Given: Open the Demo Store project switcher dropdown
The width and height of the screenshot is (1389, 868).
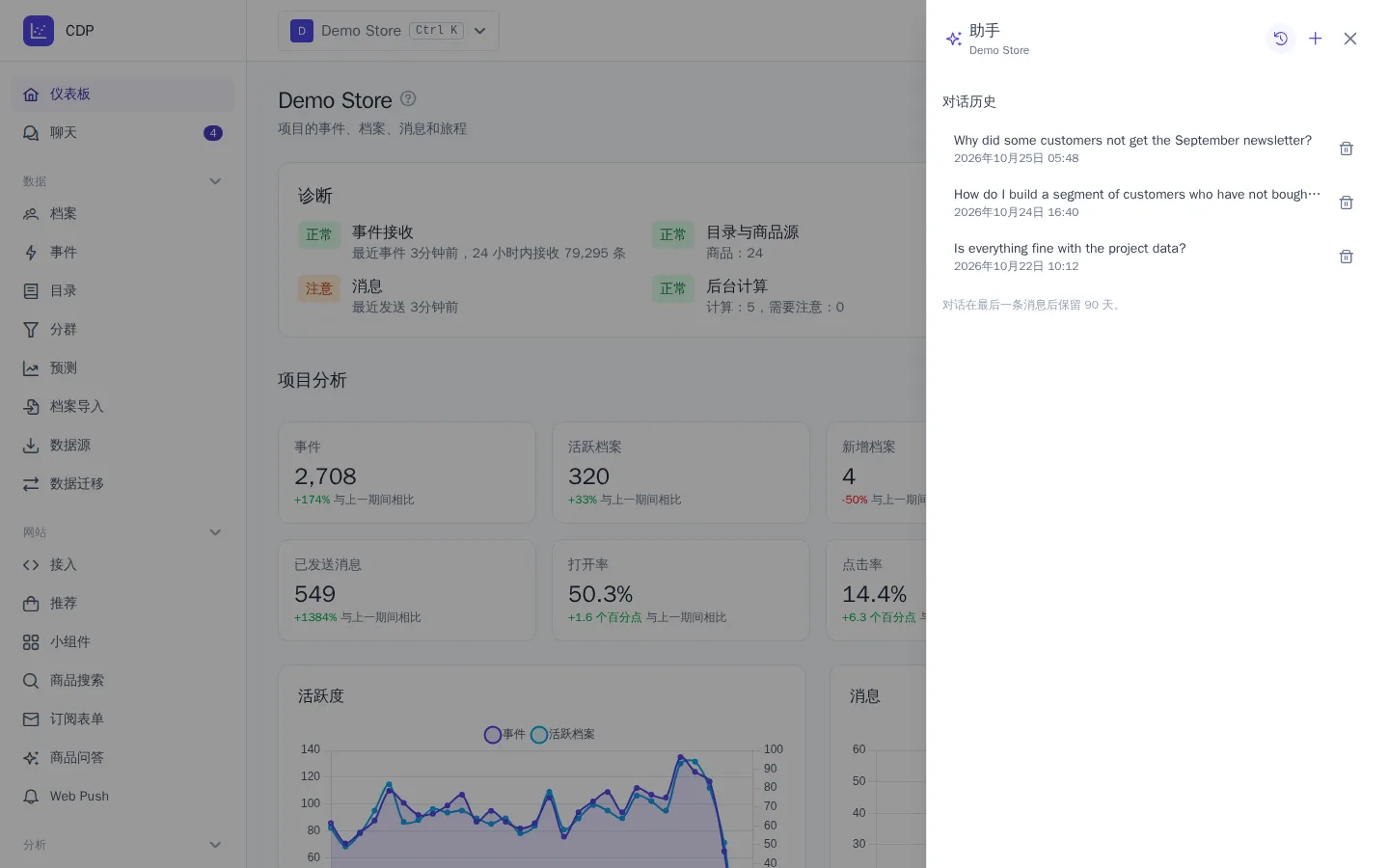Looking at the screenshot, I should (389, 31).
